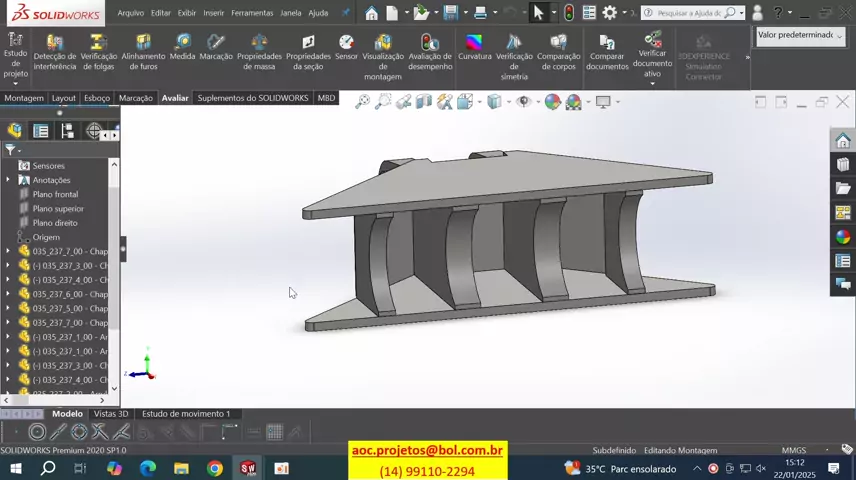Expand the first 035_237_7_00 component

click(9, 252)
